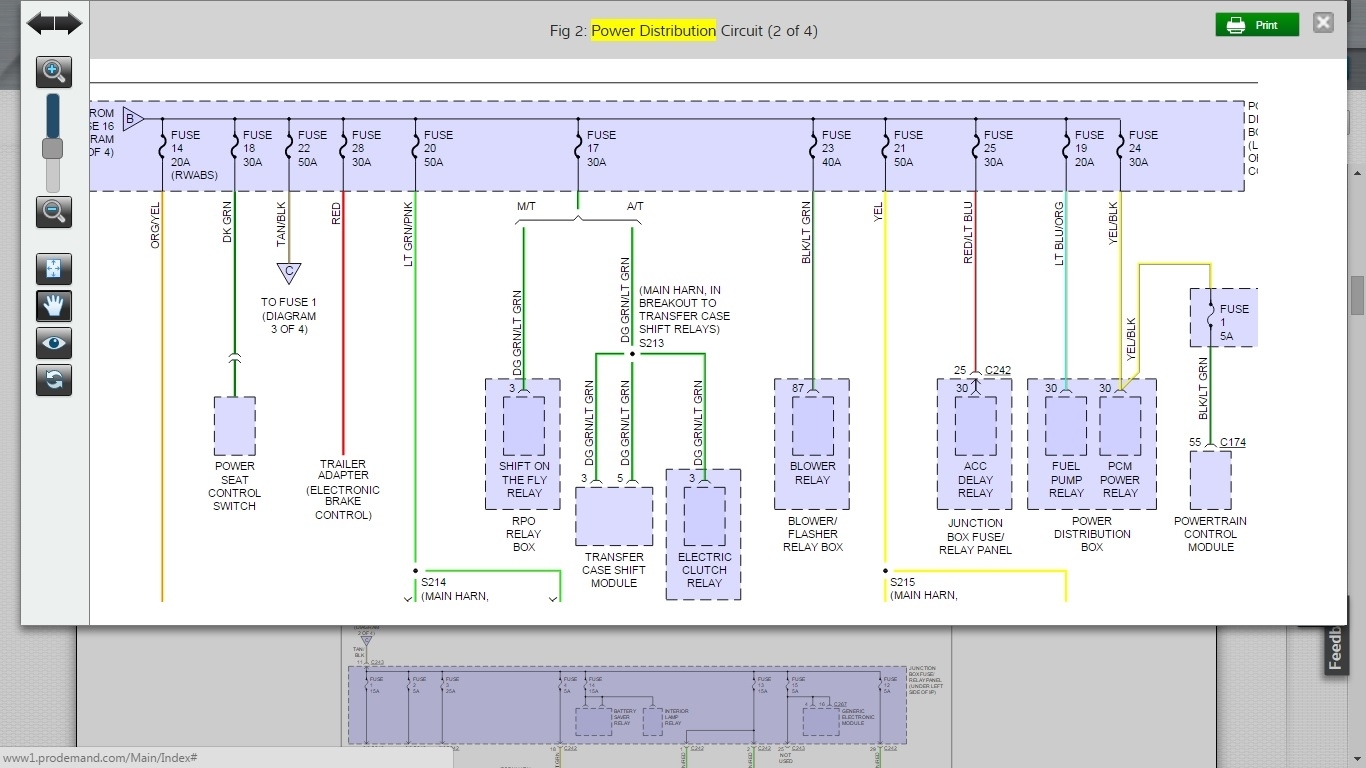Zoom out with the magnifier minus button
This screenshot has width=1366, height=768.
click(x=54, y=212)
